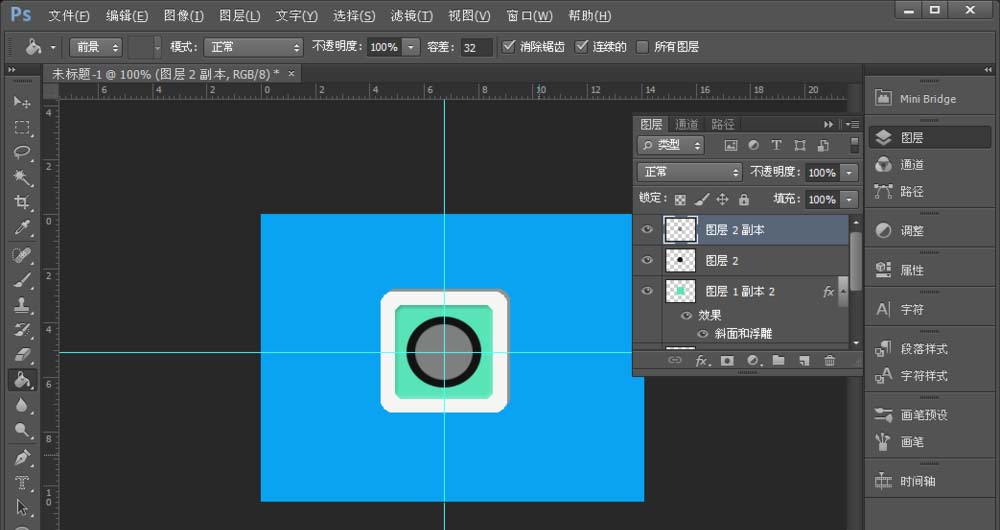This screenshot has width=1000, height=530.
Task: Select the Magic Wand tool
Action: pyautogui.click(x=22, y=178)
